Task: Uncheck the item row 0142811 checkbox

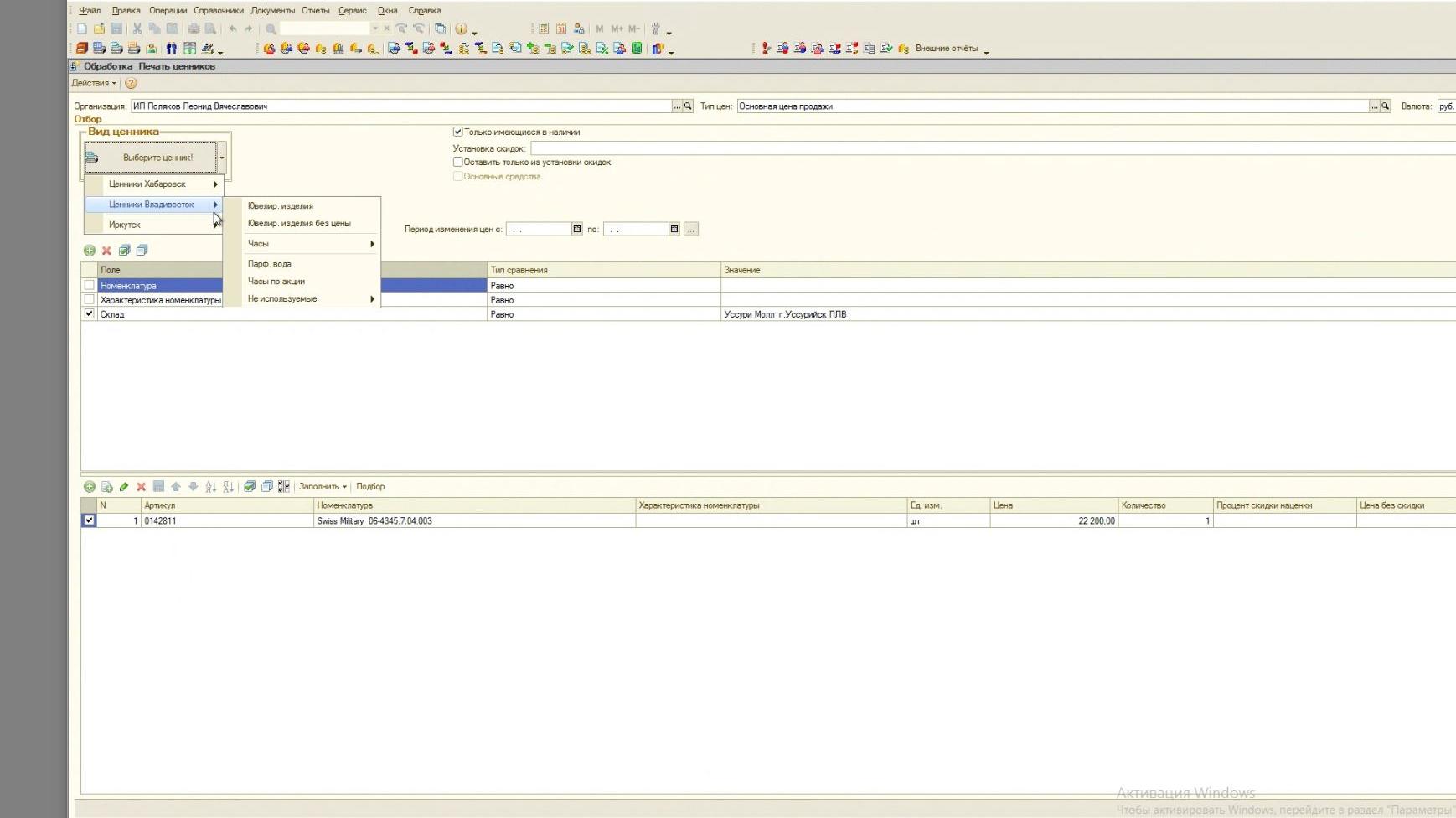Action: tap(90, 520)
